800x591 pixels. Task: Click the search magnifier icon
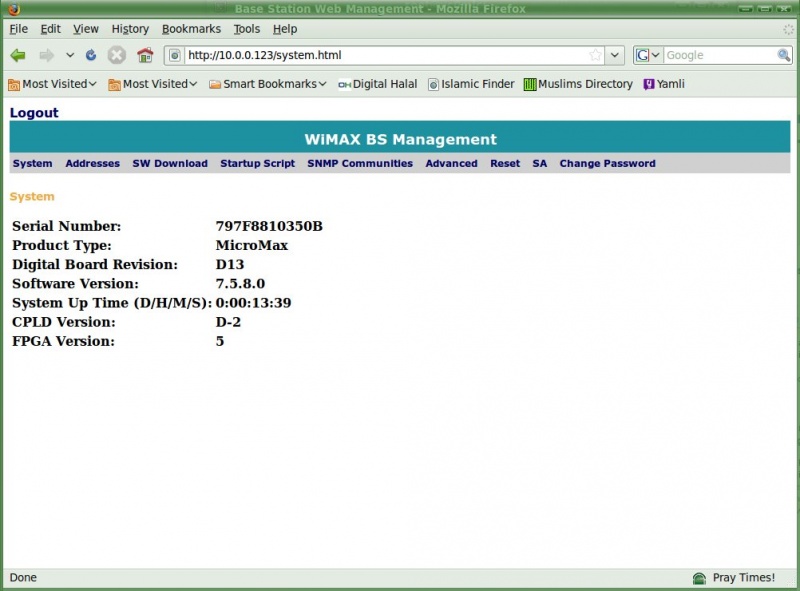click(x=785, y=55)
